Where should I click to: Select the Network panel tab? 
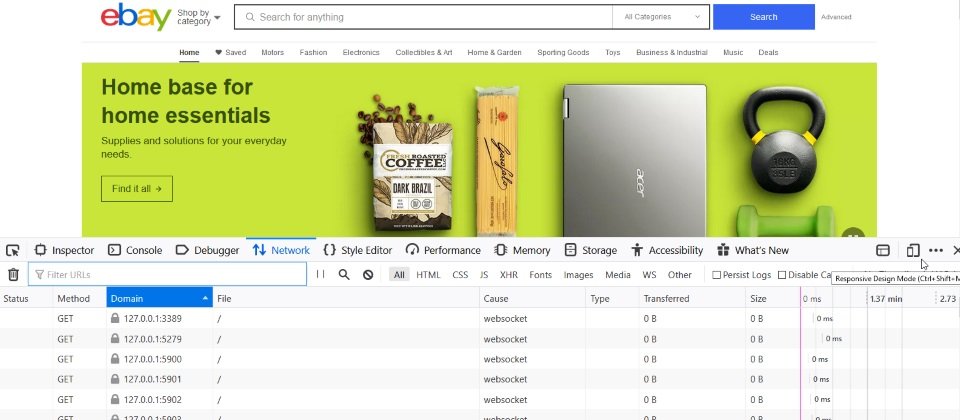coord(281,250)
